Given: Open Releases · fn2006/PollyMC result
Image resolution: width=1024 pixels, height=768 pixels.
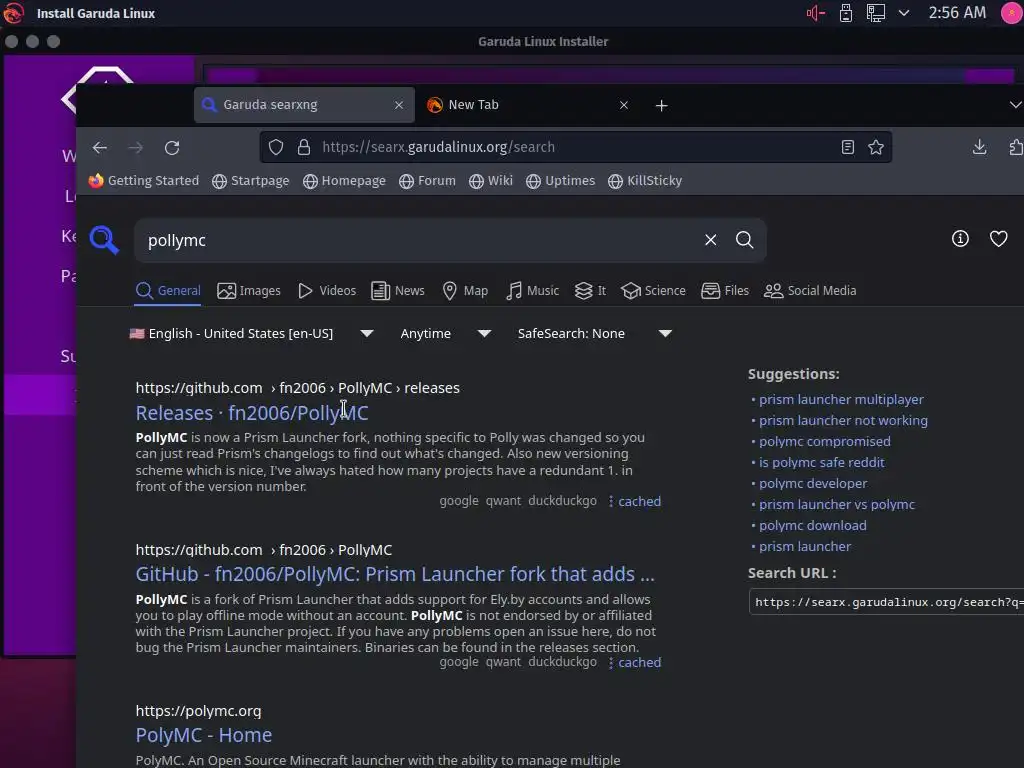Looking at the screenshot, I should point(252,413).
